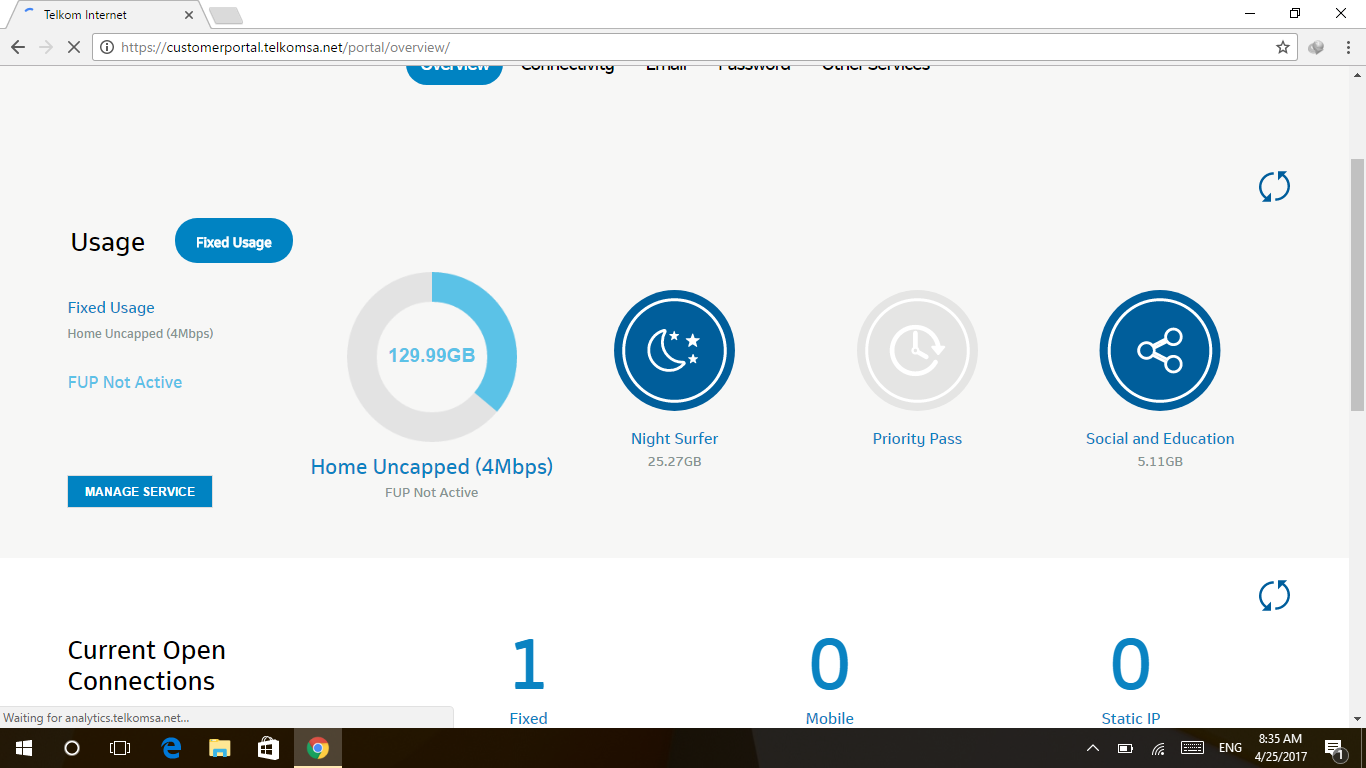Click the FUP Not Active link
Screen dimensions: 1366x768
click(x=125, y=382)
